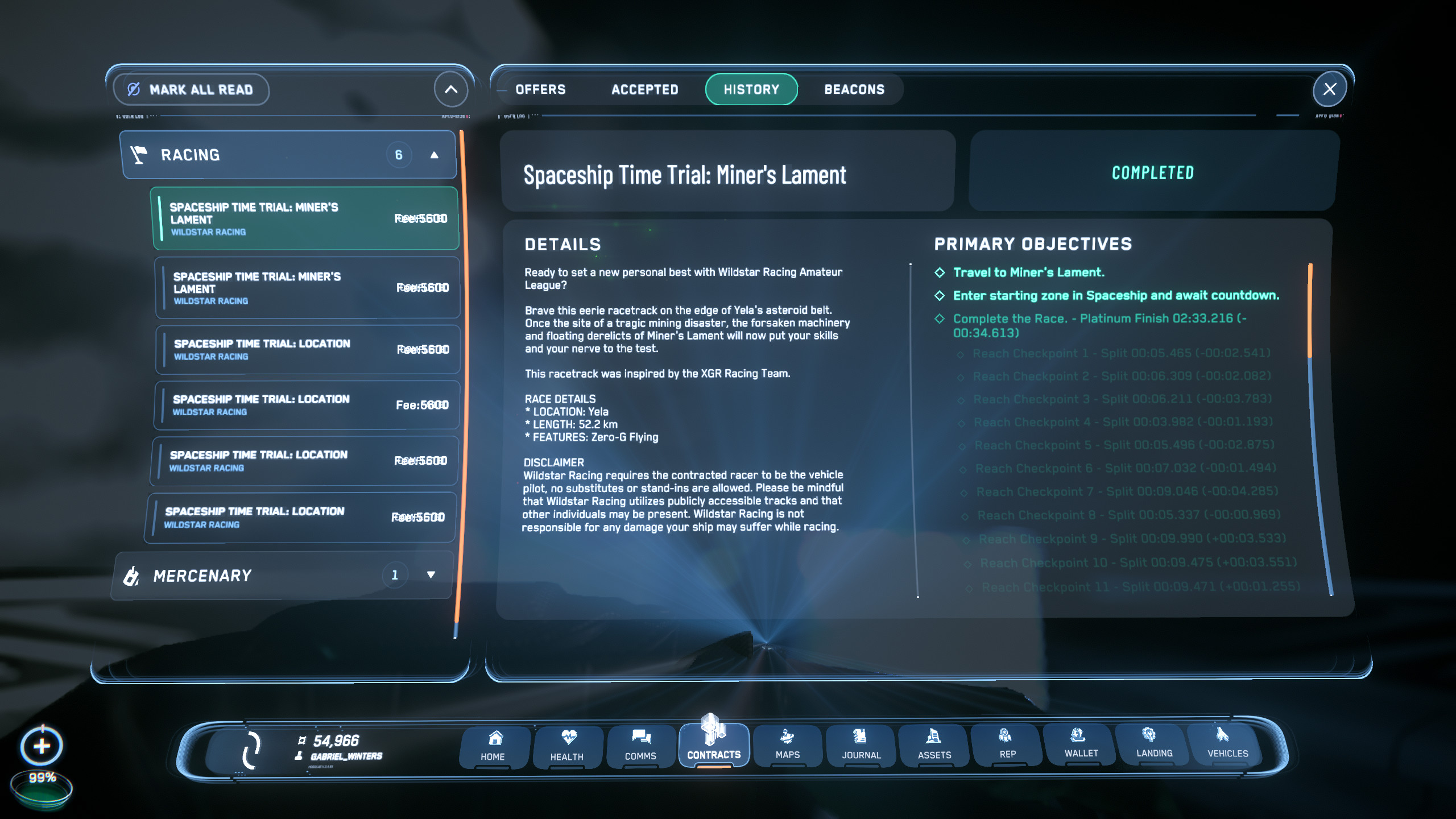The image size is (1456, 819).
Task: Collapse the Racing category
Action: pyautogui.click(x=434, y=155)
